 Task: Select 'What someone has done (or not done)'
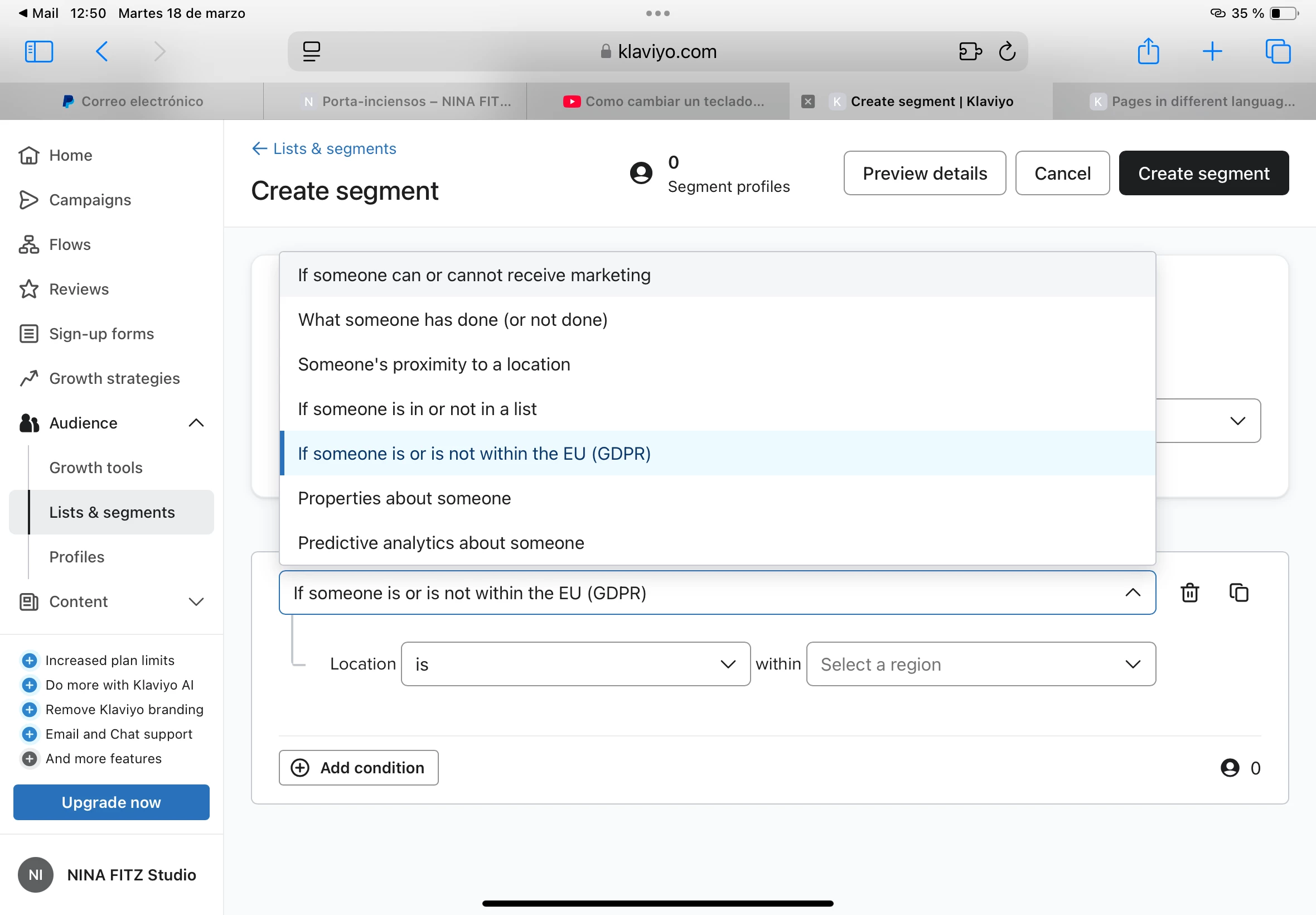click(x=717, y=320)
